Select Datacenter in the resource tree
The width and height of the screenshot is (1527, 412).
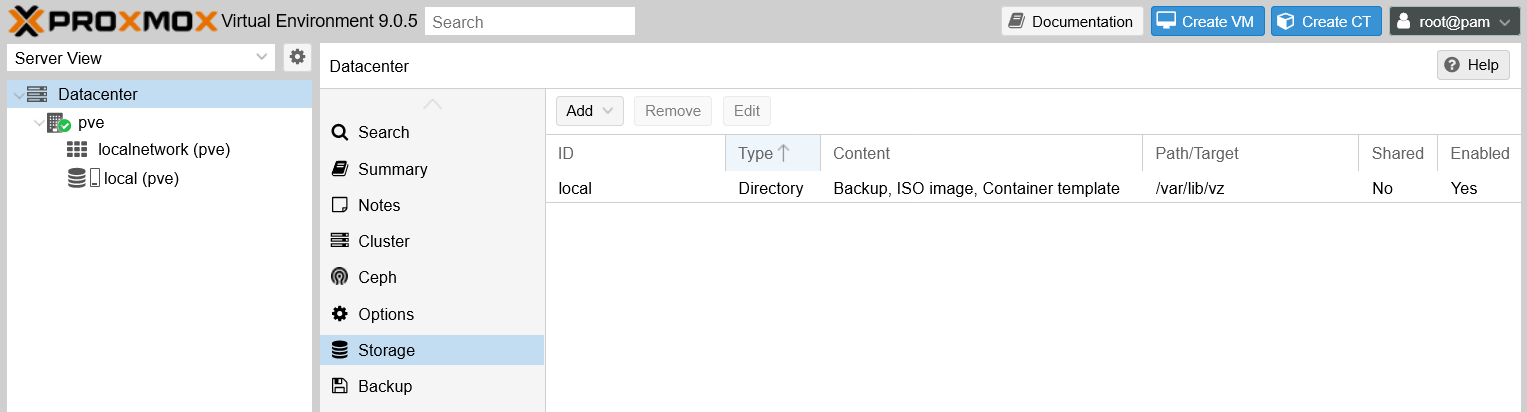coord(97,94)
